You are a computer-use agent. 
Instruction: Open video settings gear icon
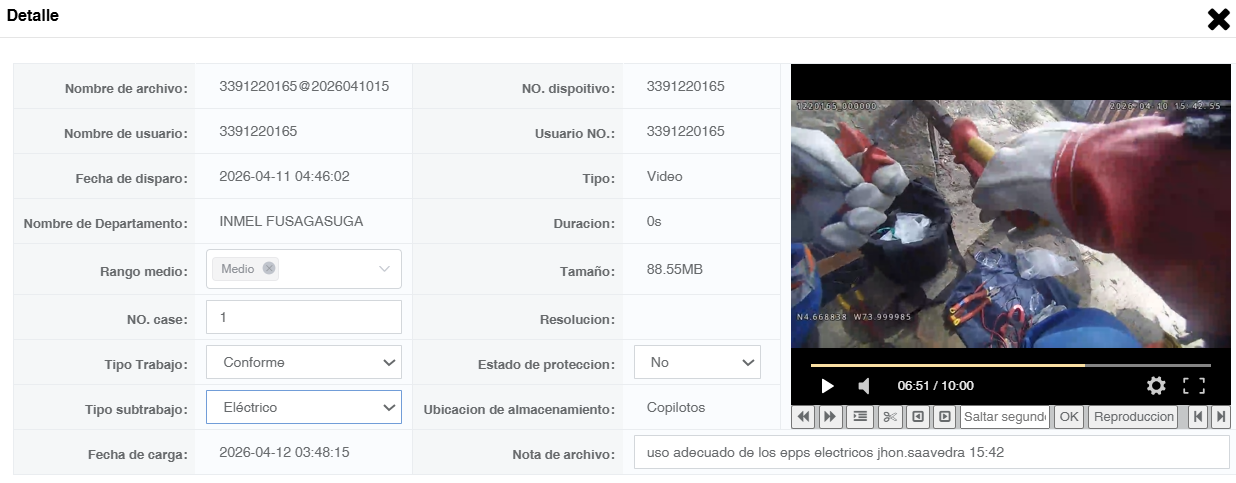click(x=1156, y=386)
